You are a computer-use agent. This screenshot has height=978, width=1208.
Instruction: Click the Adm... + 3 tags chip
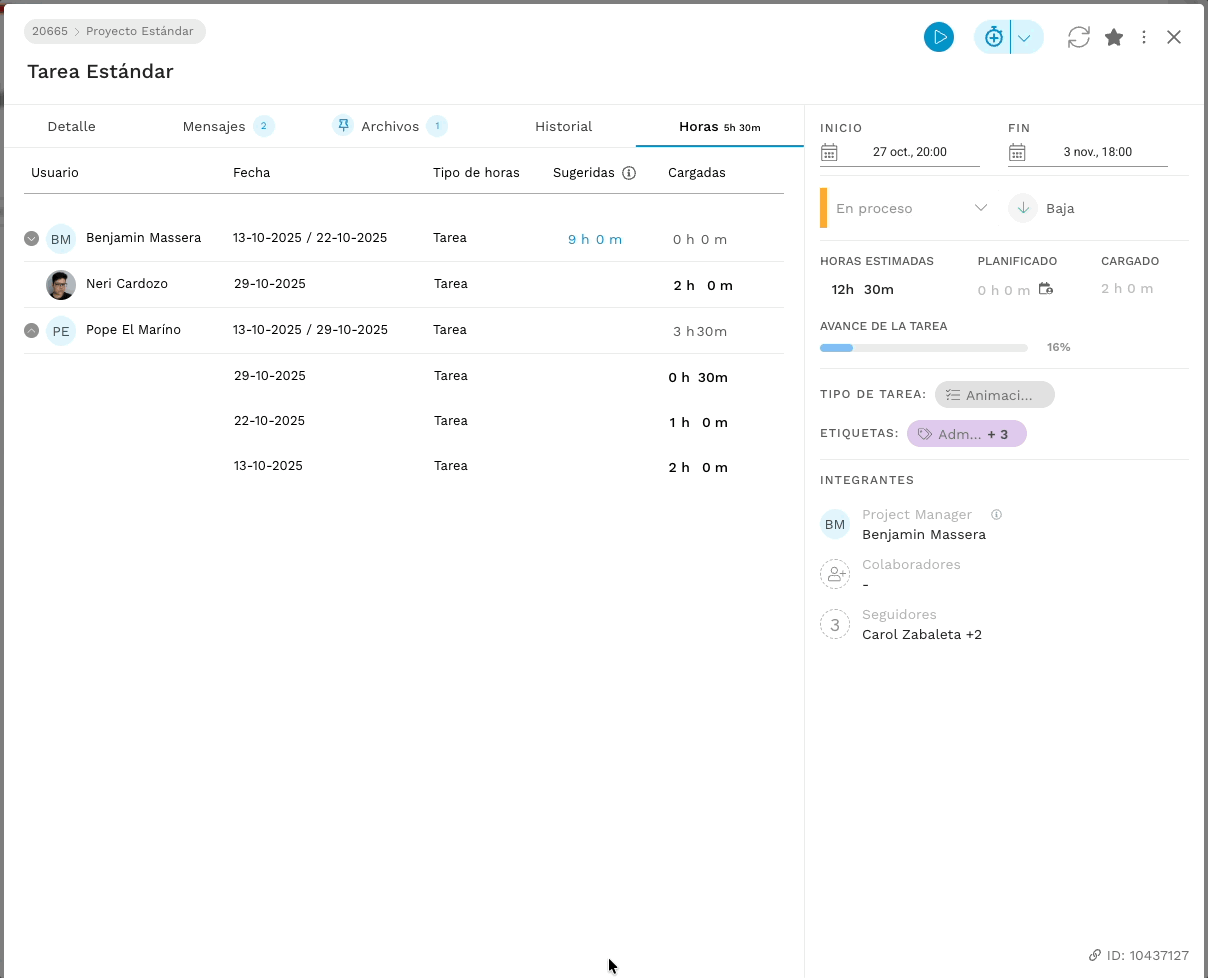click(967, 434)
